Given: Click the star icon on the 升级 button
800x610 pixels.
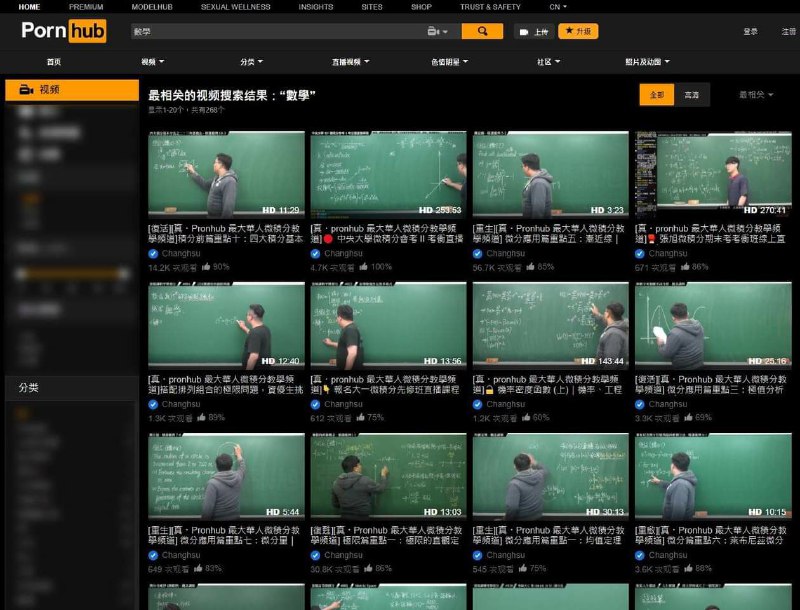Looking at the screenshot, I should pyautogui.click(x=569, y=31).
